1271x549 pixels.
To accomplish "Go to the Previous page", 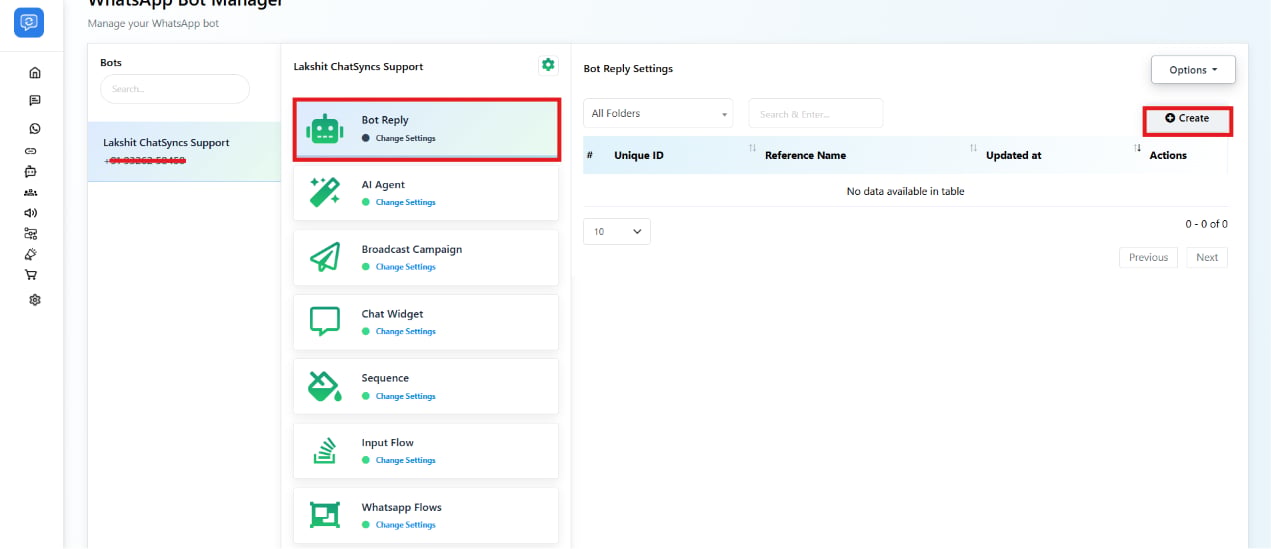I will [x=1148, y=257].
